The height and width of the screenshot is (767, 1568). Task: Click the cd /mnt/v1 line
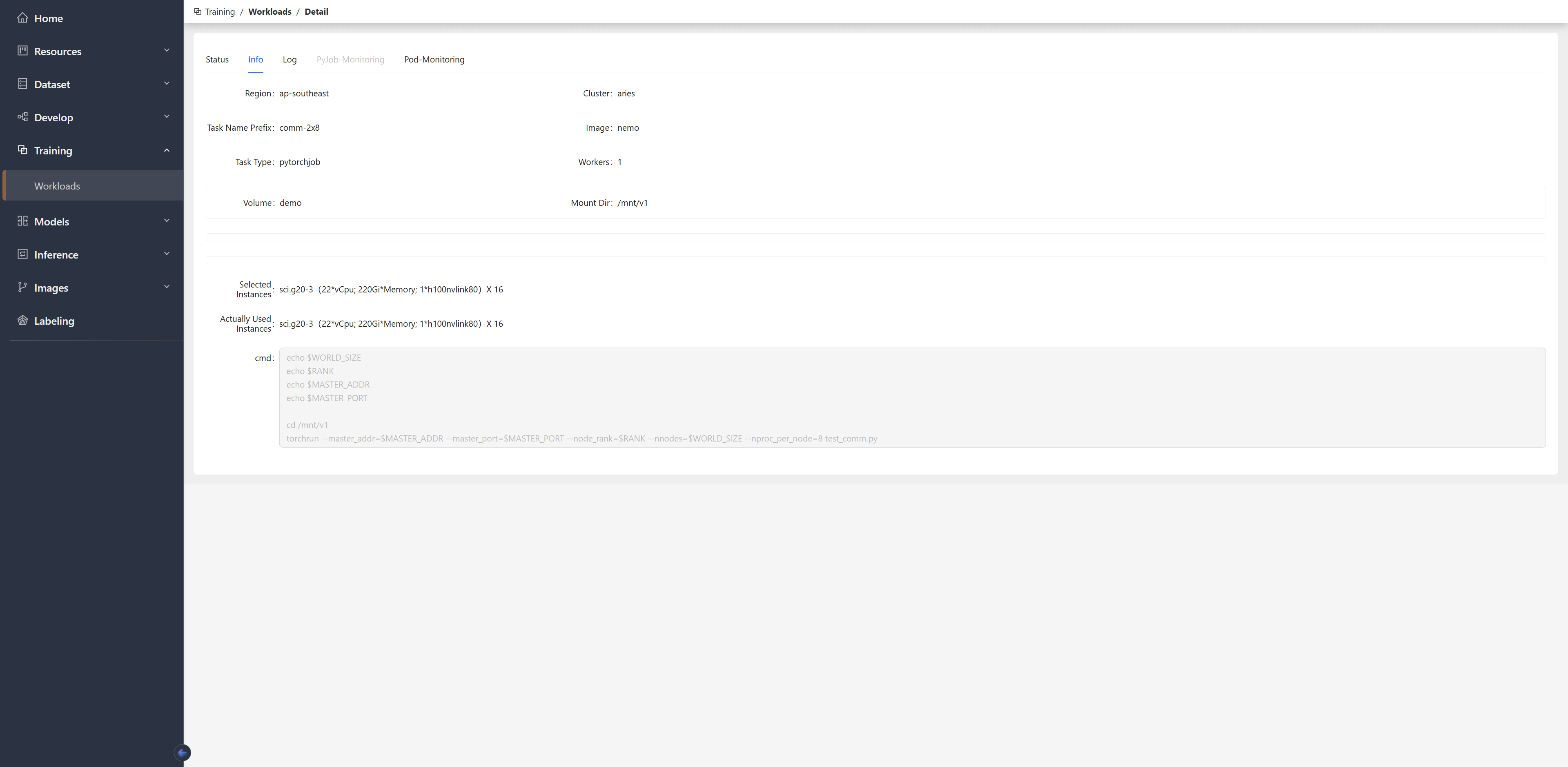307,425
